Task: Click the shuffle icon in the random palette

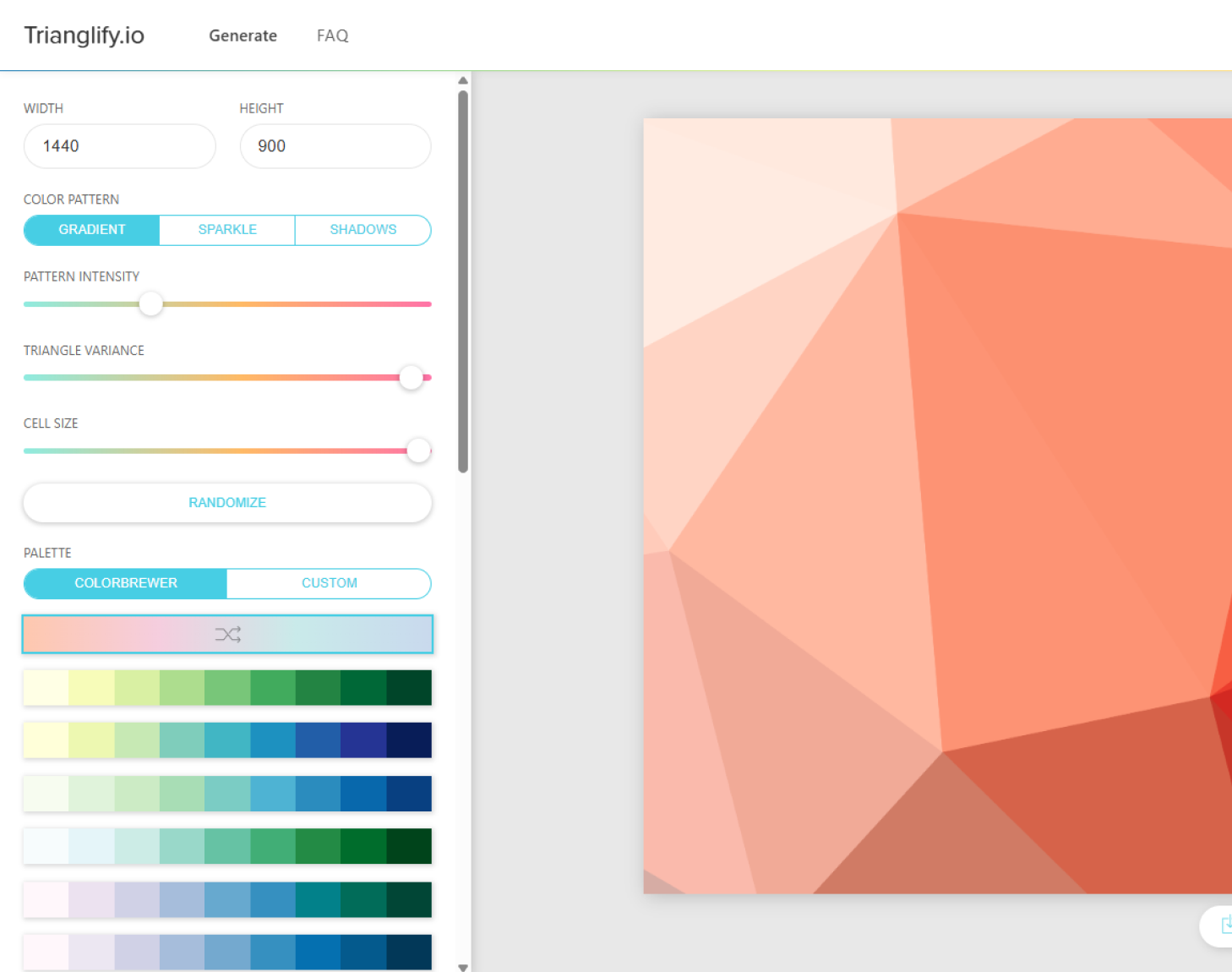Action: (x=227, y=634)
